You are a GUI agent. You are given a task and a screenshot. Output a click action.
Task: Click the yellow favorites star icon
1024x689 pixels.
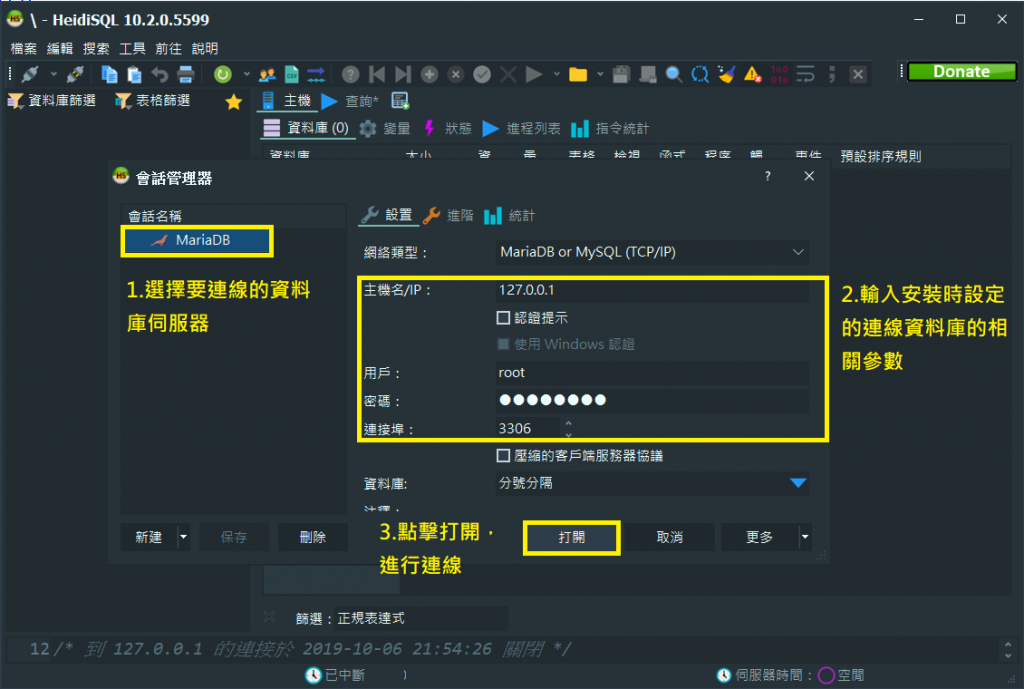[233, 102]
